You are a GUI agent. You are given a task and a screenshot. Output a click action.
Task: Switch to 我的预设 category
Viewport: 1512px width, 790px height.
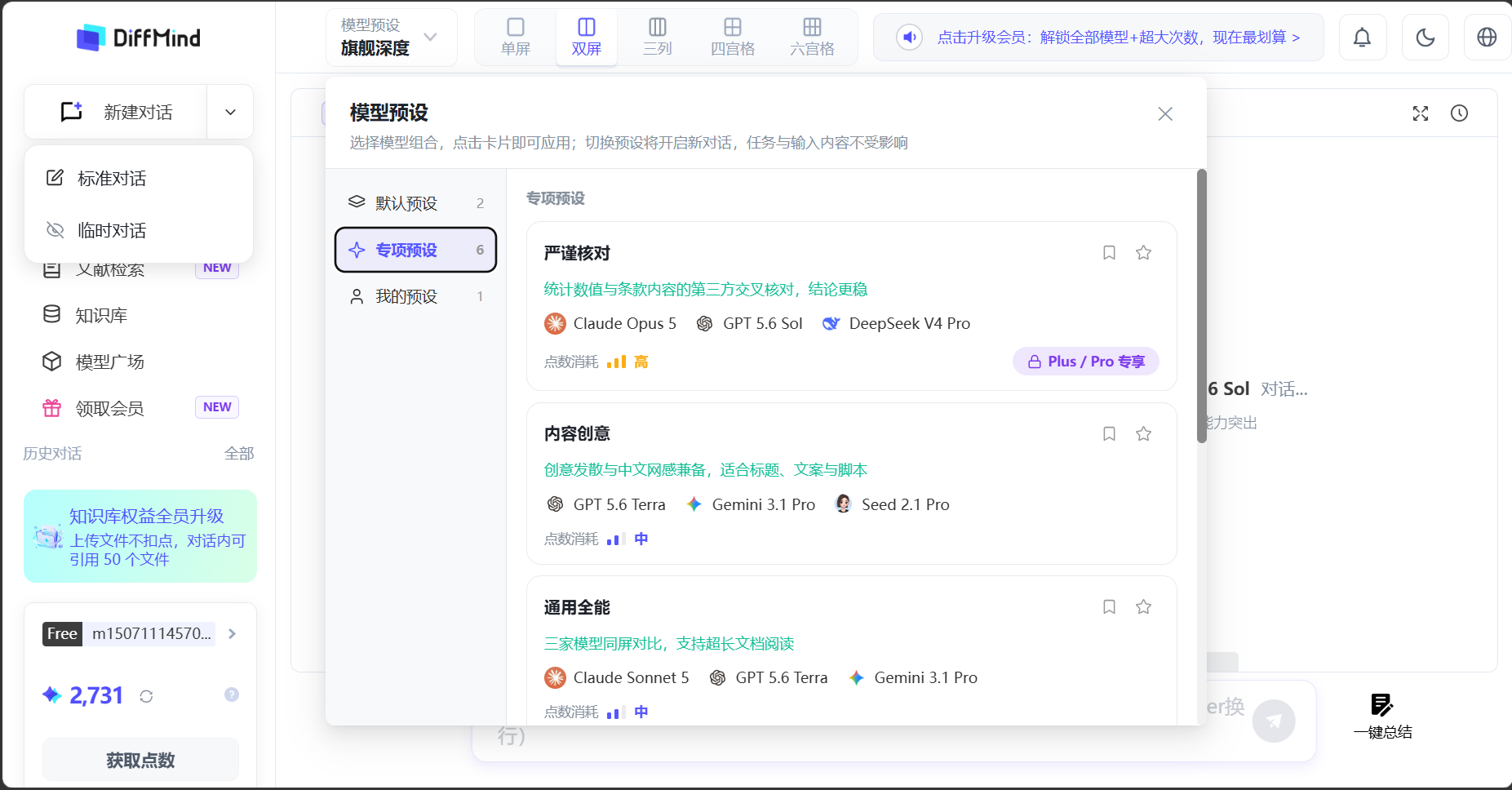click(415, 296)
